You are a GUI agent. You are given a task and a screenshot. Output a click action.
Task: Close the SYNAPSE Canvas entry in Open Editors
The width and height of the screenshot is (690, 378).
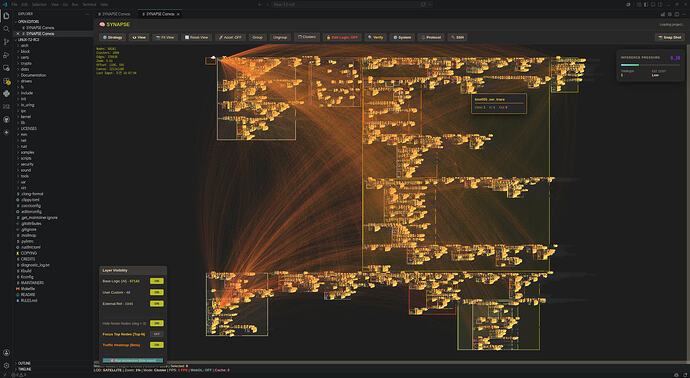[x=18, y=33]
